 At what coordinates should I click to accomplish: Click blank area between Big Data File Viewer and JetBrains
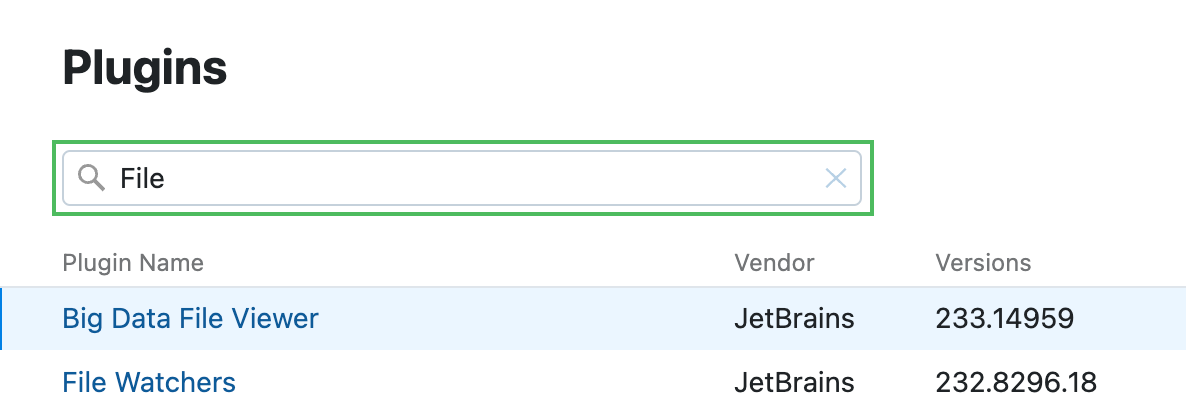point(520,319)
